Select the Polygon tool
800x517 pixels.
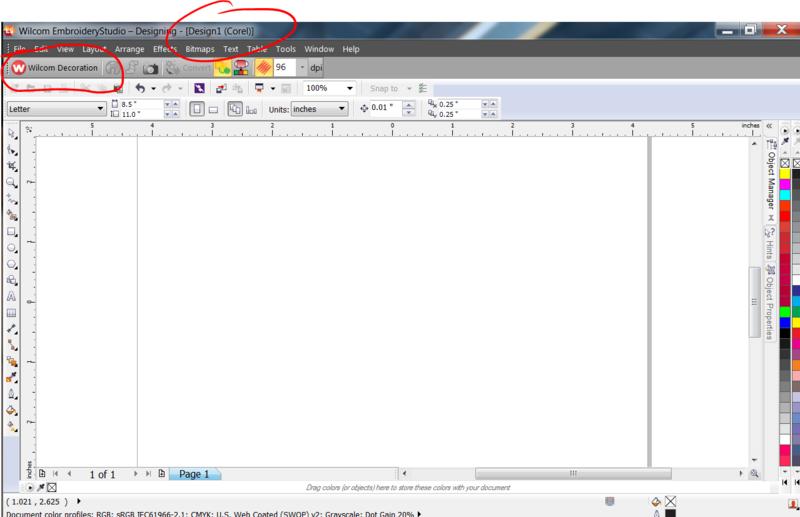11,264
